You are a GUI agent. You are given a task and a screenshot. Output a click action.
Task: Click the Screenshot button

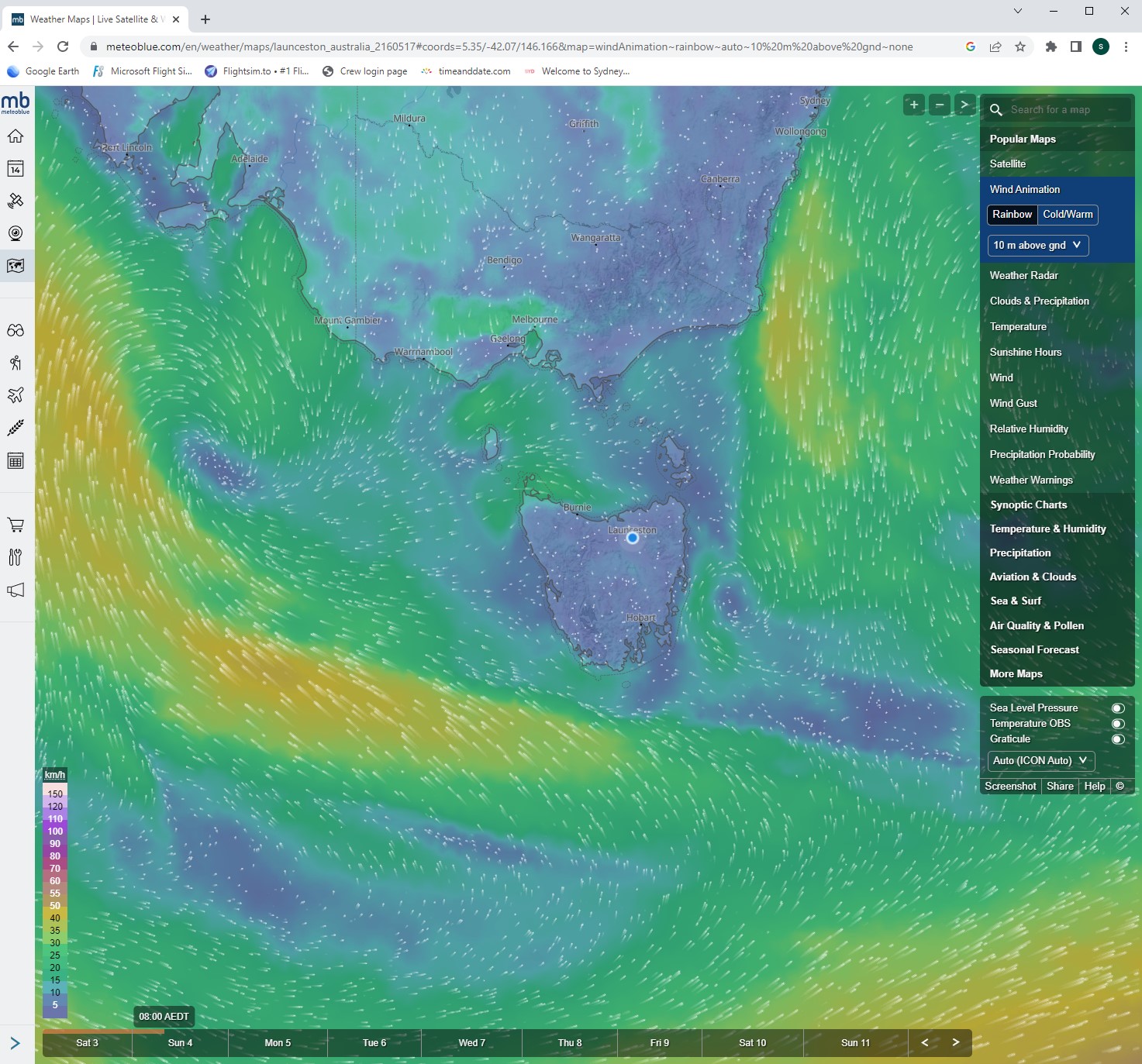[1010, 786]
